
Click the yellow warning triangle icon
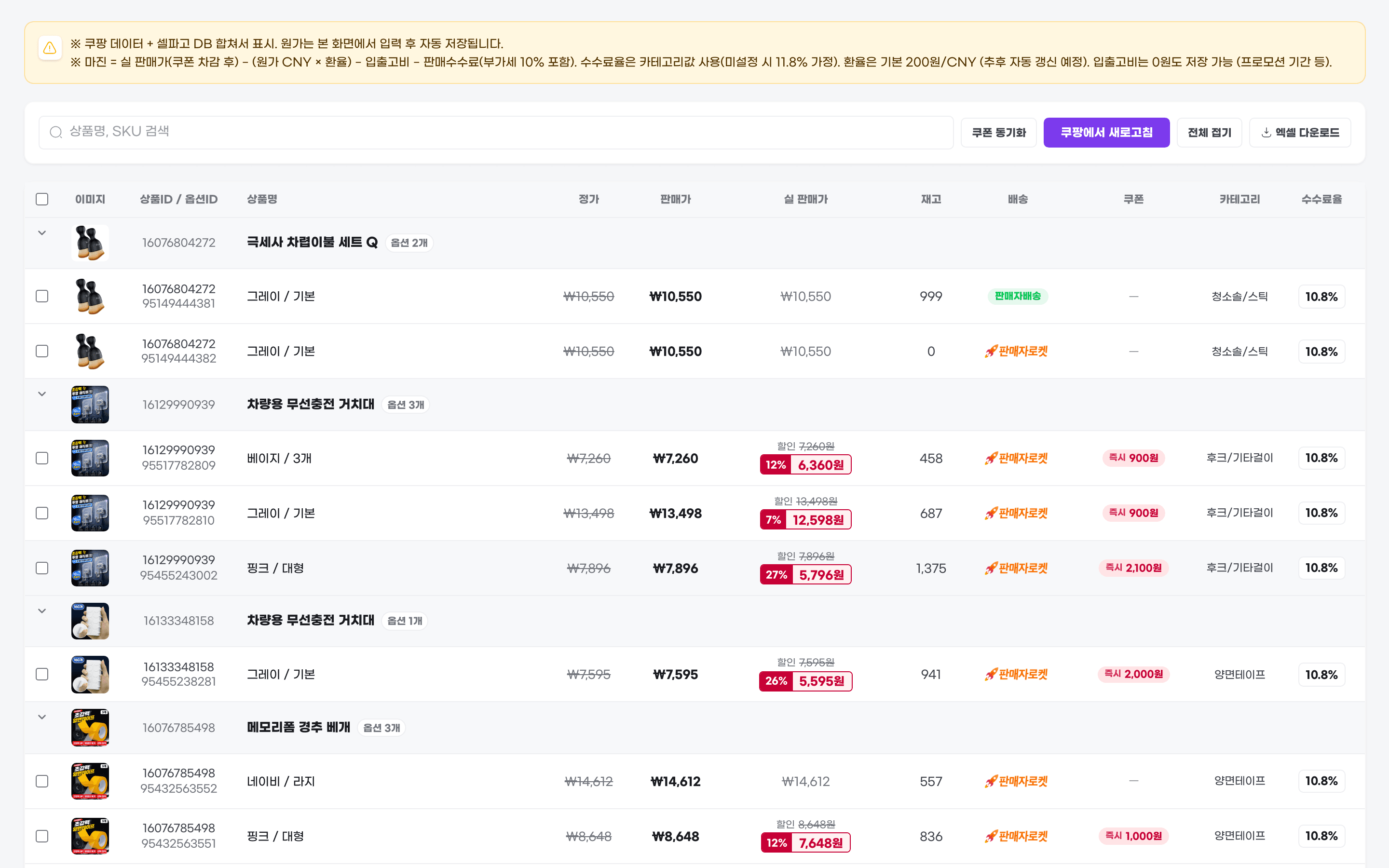50,48
